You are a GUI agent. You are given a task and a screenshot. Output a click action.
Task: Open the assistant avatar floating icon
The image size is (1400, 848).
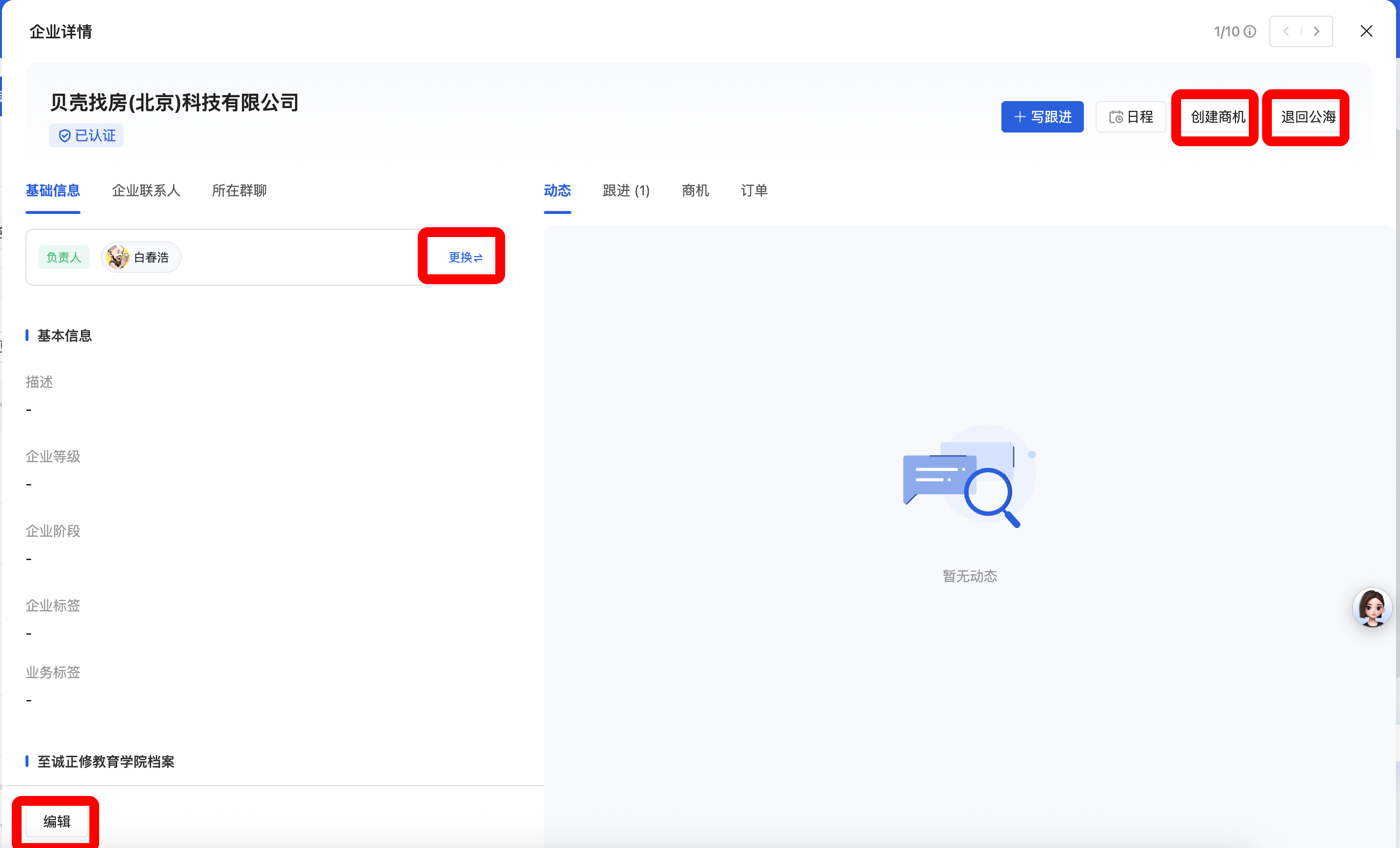click(1372, 607)
